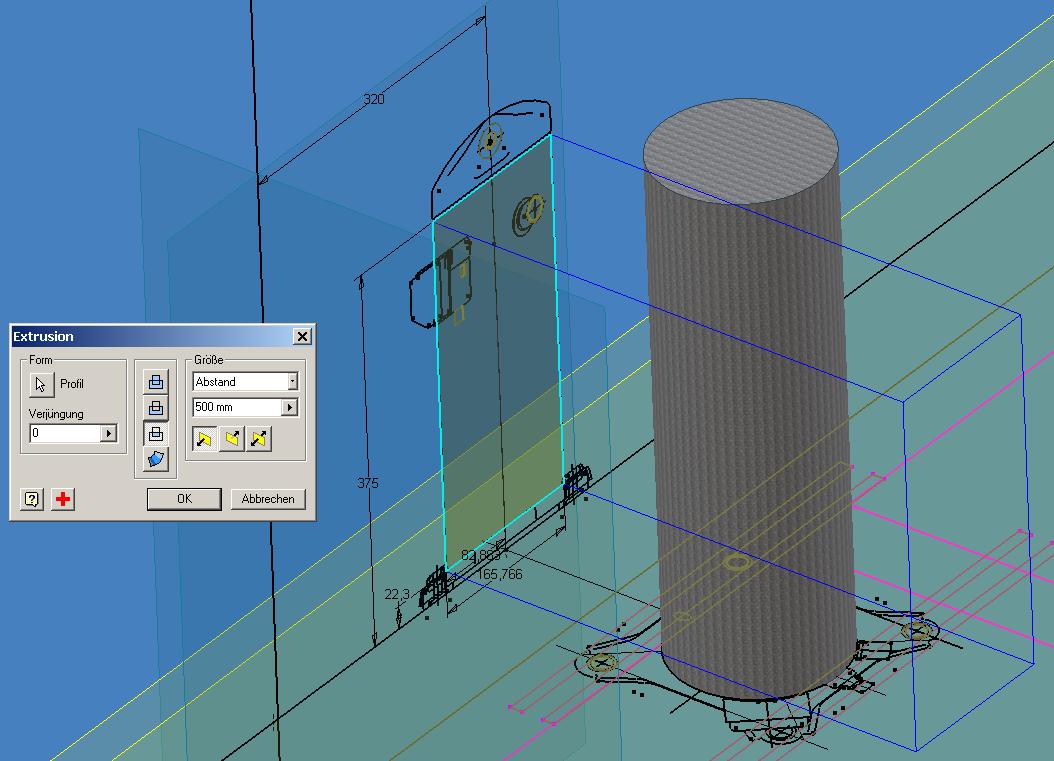Expand the 500 mm distance flyout arrow

pyautogui.click(x=290, y=408)
